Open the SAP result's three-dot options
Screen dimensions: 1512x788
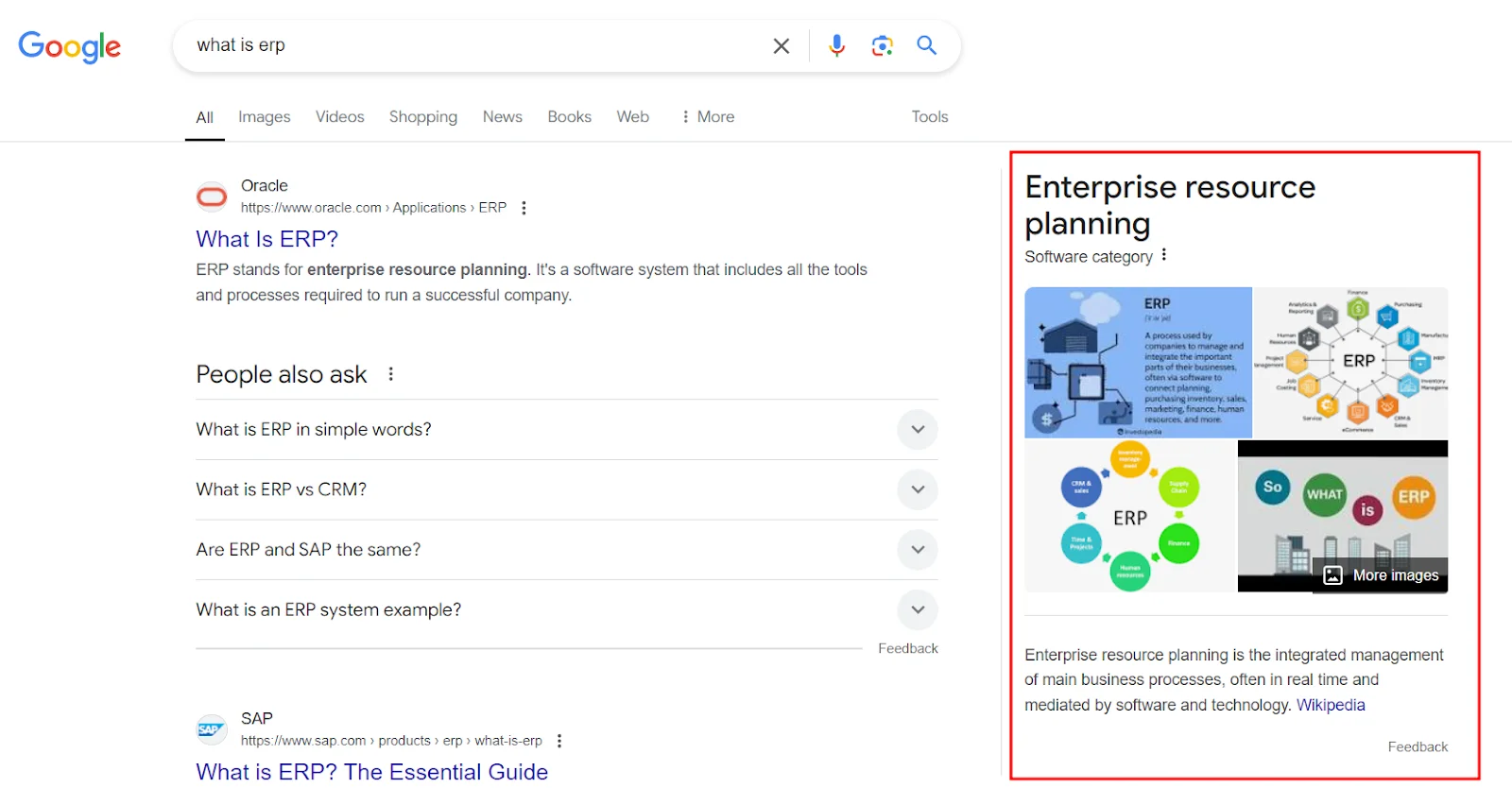point(559,741)
